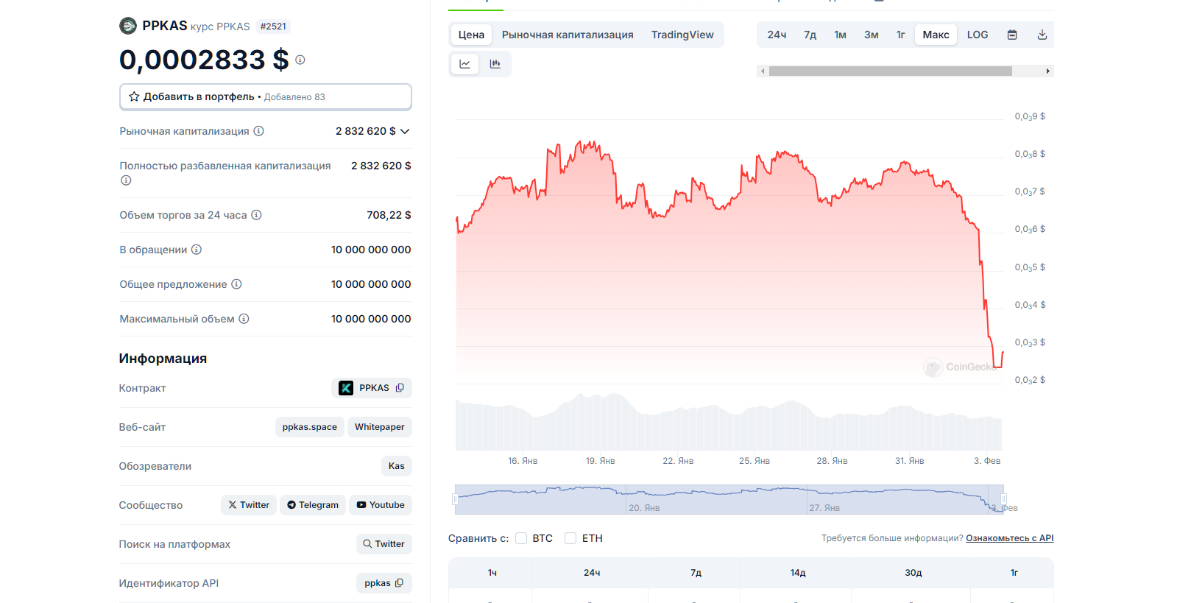1191x603 pixels.
Task: Click the 1ч column header in the table
Action: [x=492, y=573]
